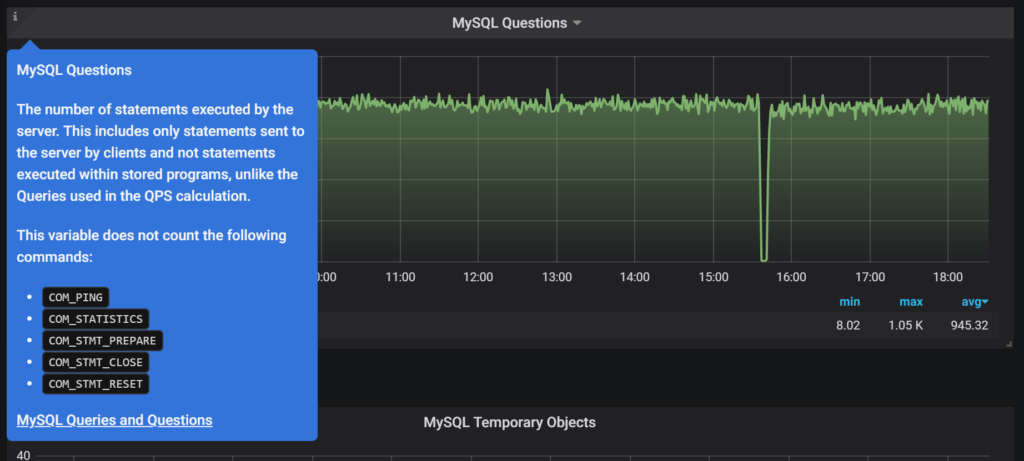
Task: Click the sharp dip in the green graph line
Action: pos(764,250)
